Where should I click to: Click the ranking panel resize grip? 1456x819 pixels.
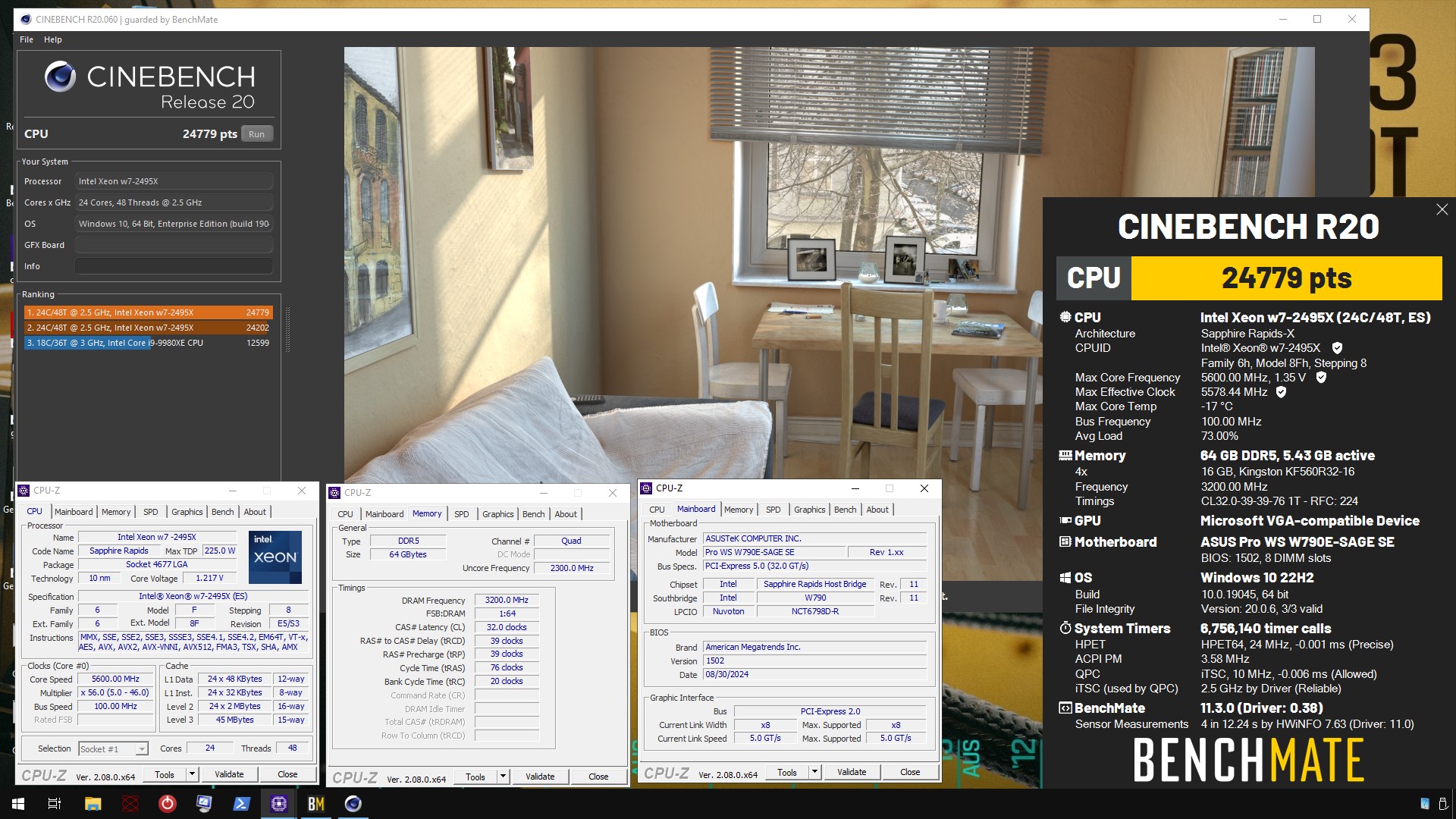[x=287, y=330]
